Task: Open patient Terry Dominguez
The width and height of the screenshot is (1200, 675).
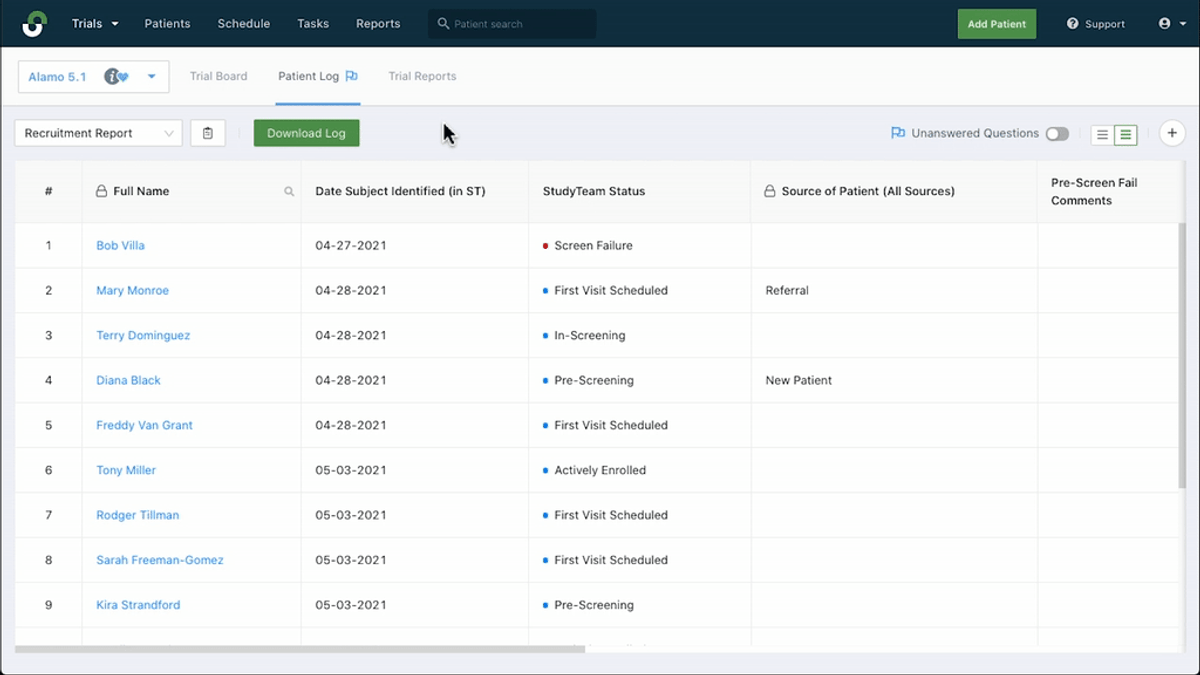Action: (143, 335)
